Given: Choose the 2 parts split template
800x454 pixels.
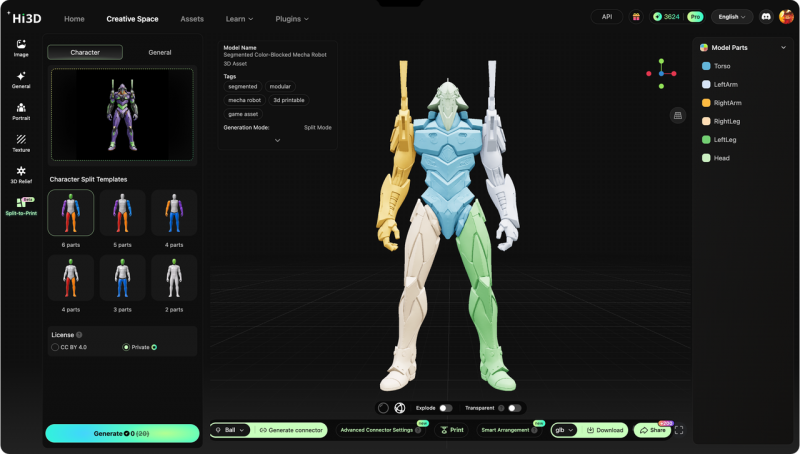Looking at the screenshot, I should 174,278.
